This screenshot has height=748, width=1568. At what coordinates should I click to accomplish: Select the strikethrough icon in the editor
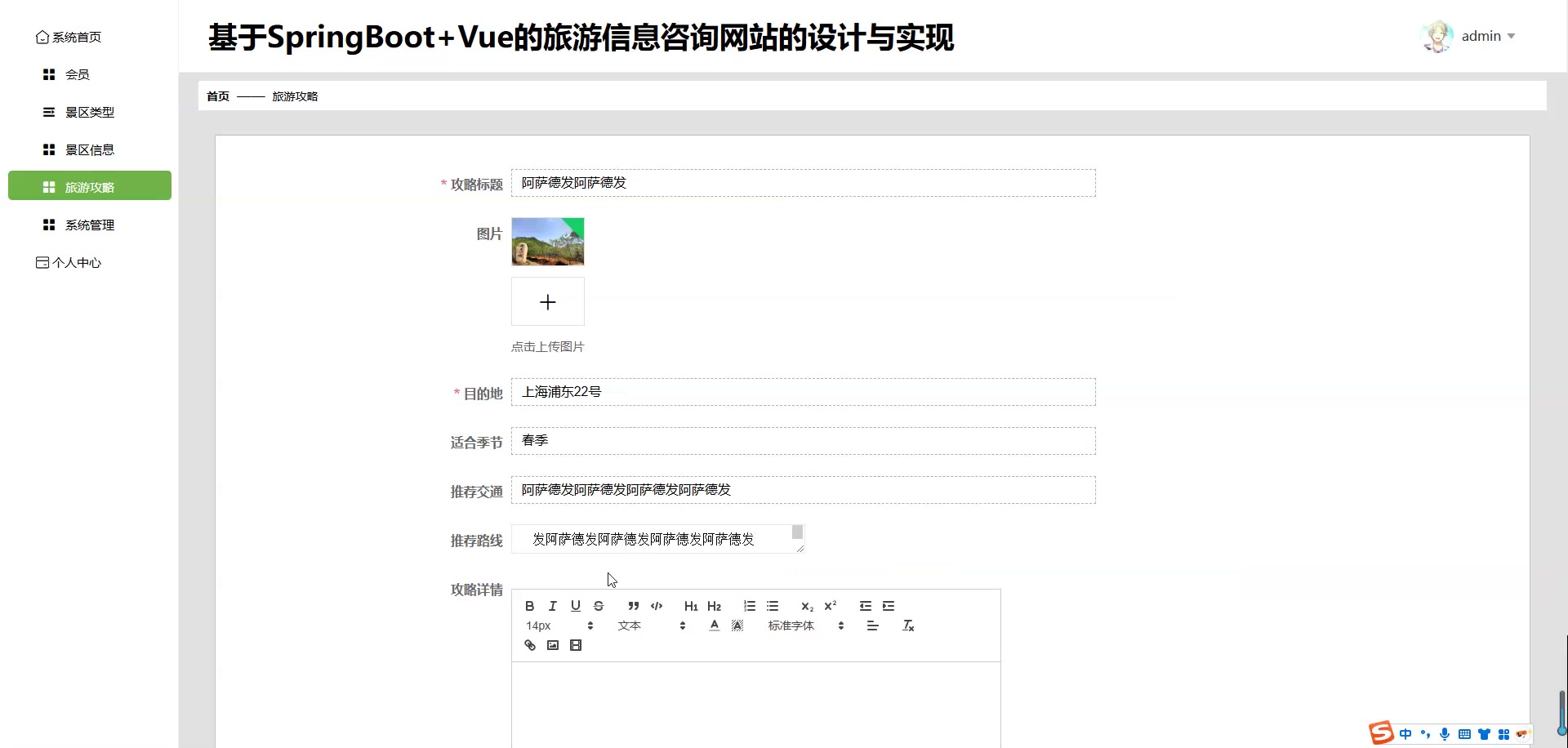(599, 605)
